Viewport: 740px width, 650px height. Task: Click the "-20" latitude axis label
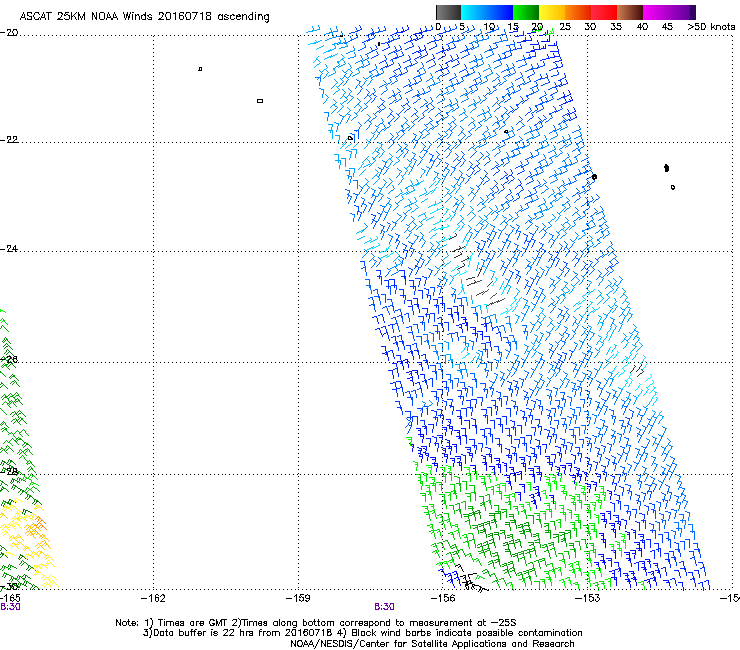(x=9, y=33)
